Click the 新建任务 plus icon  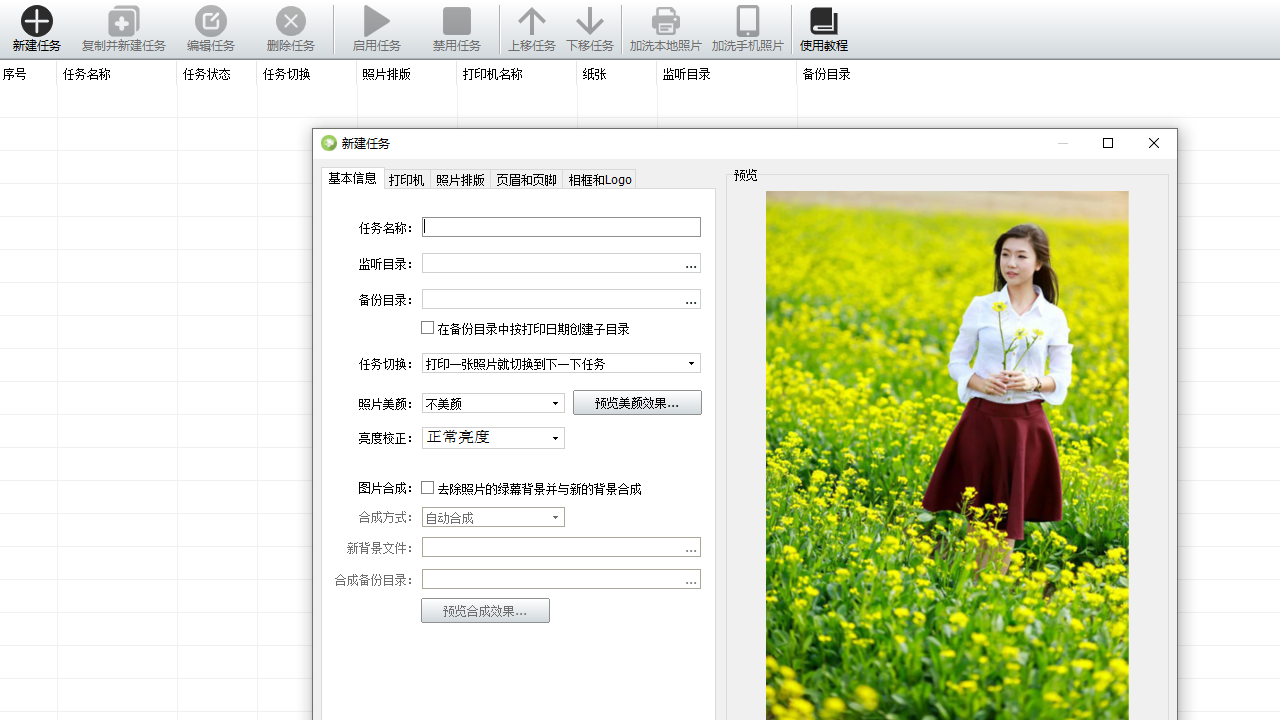point(37,21)
